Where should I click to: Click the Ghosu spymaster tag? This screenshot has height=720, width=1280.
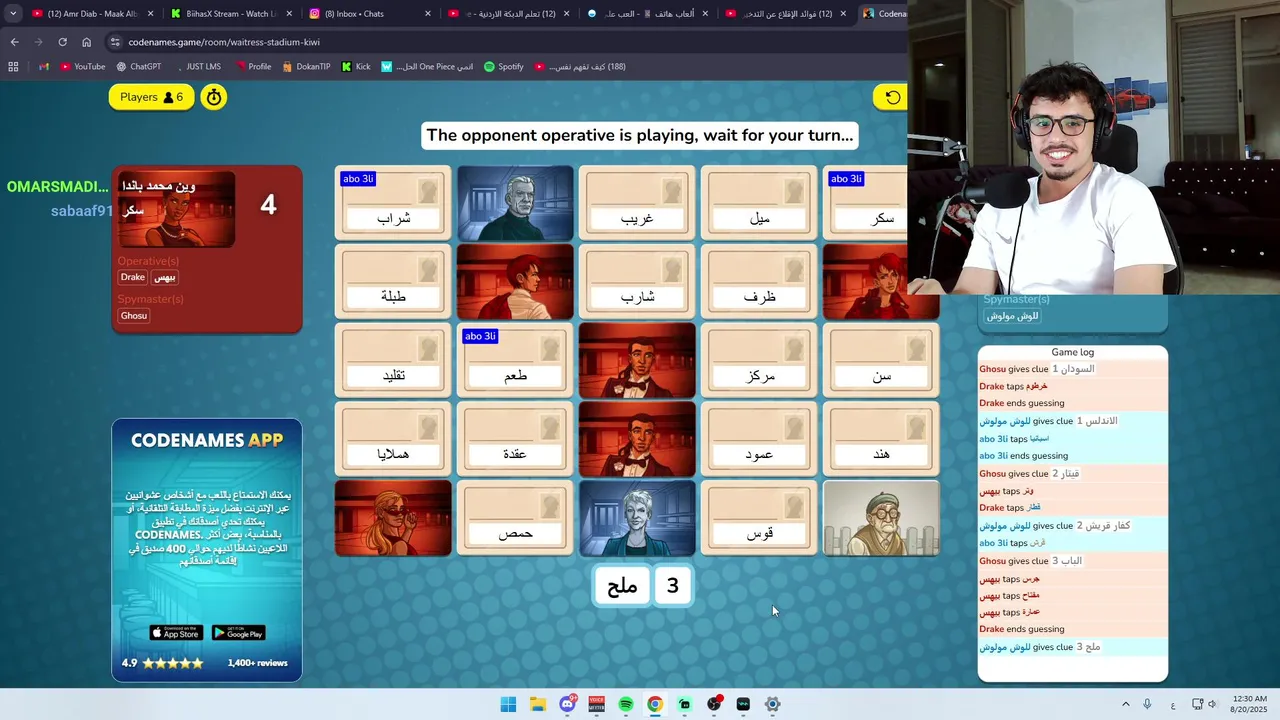(134, 315)
